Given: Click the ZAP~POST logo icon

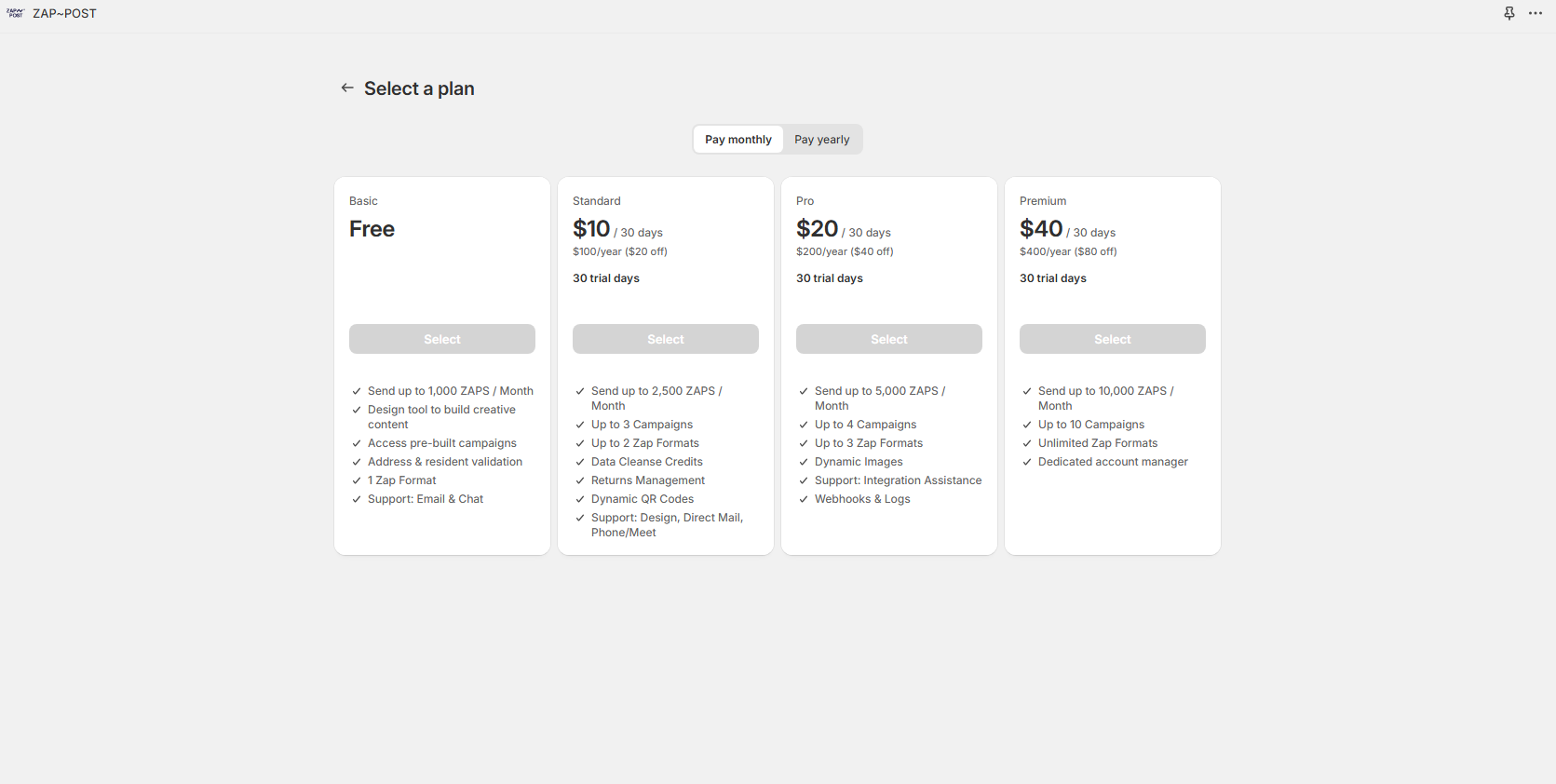Looking at the screenshot, I should [x=15, y=13].
